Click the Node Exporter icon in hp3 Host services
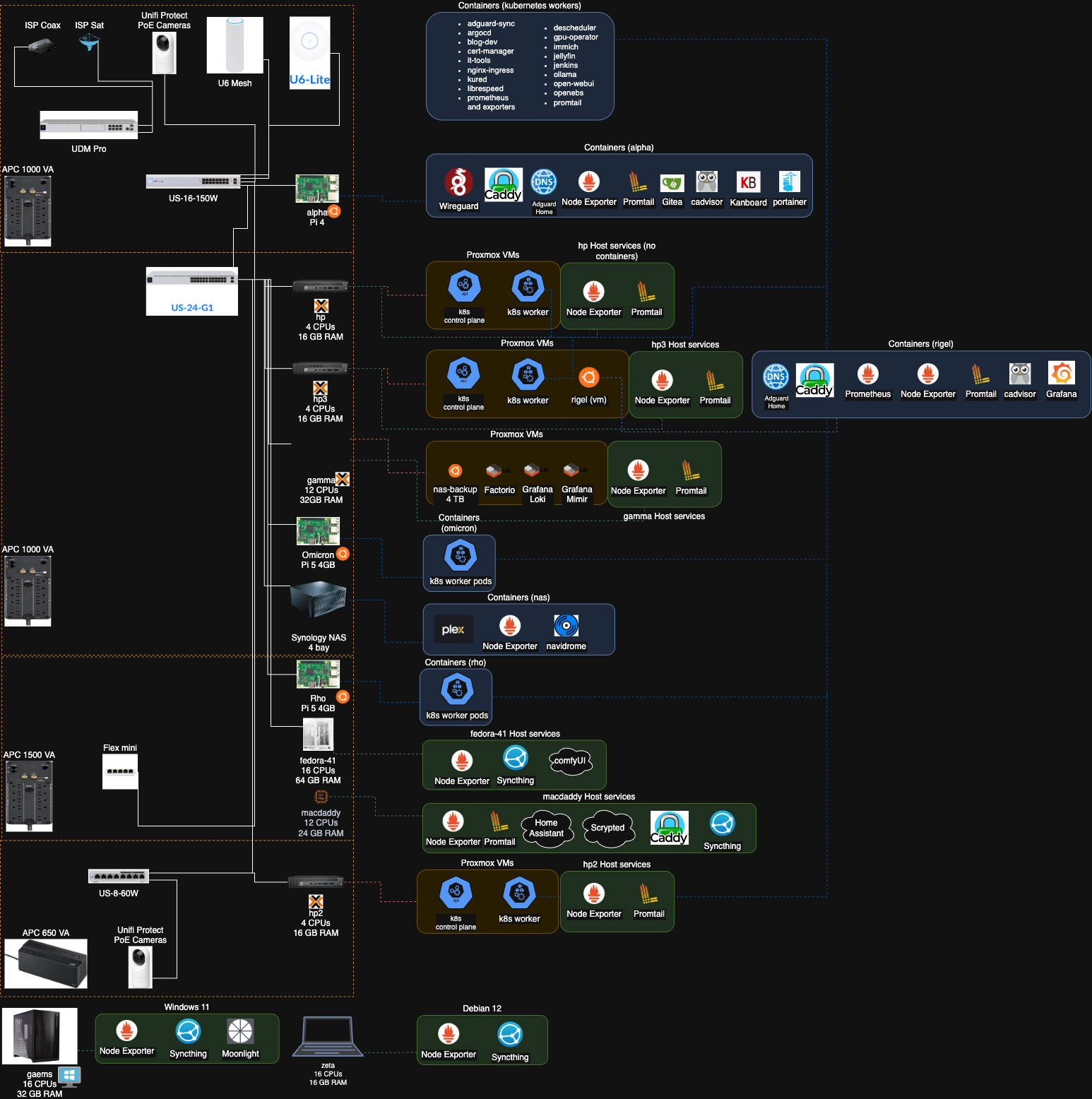This screenshot has height=1099, width=1092. point(662,380)
